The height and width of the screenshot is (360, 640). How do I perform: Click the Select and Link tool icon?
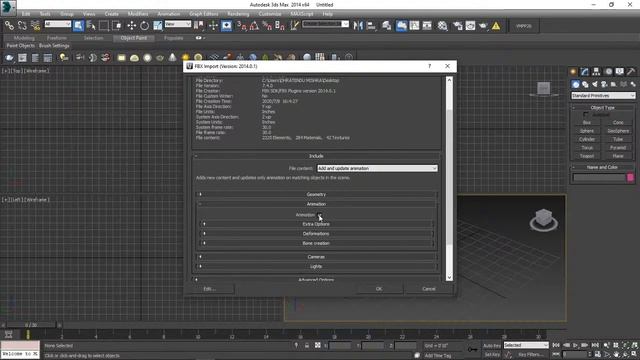9,26
